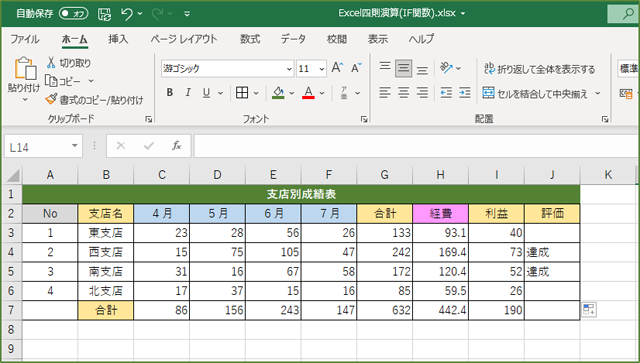The height and width of the screenshot is (363, 640).
Task: Click the bottom align icon
Action: tap(422, 70)
